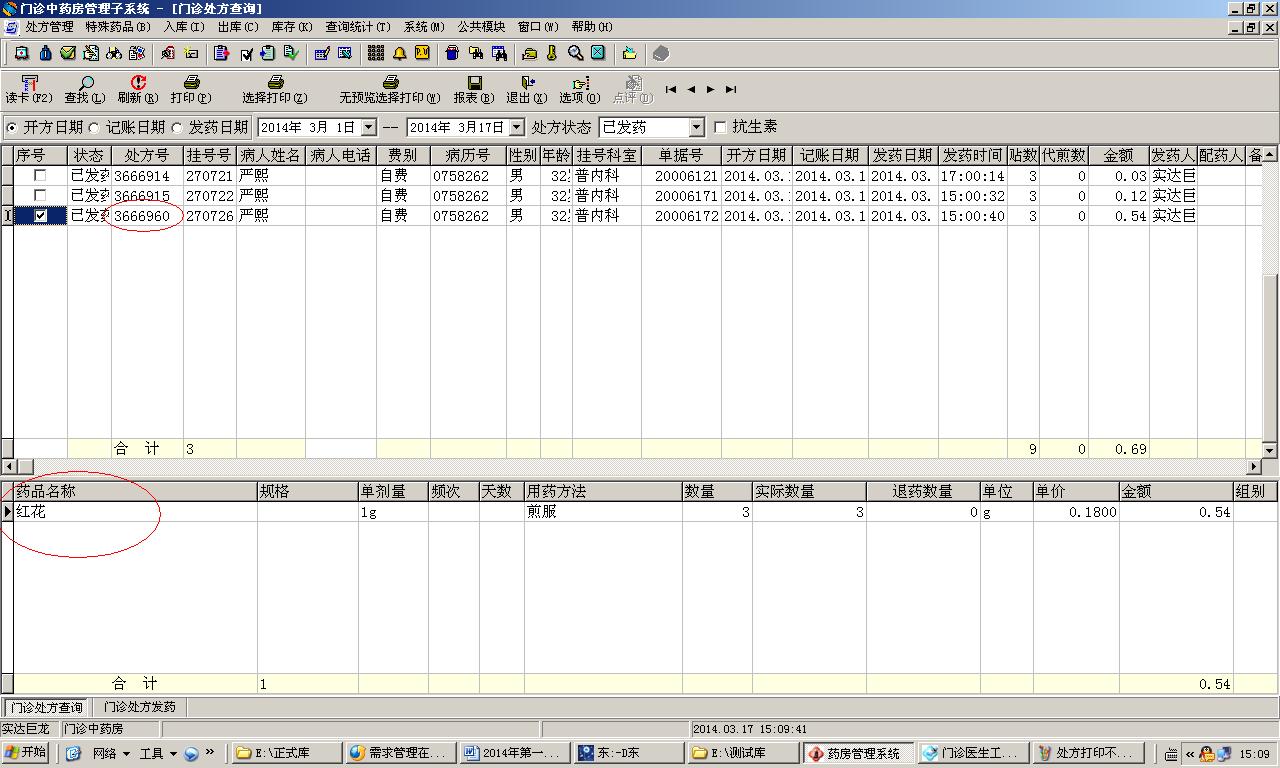Open 报表 report via floppy disk icon
Viewport: 1280px width, 768px height.
[474, 84]
